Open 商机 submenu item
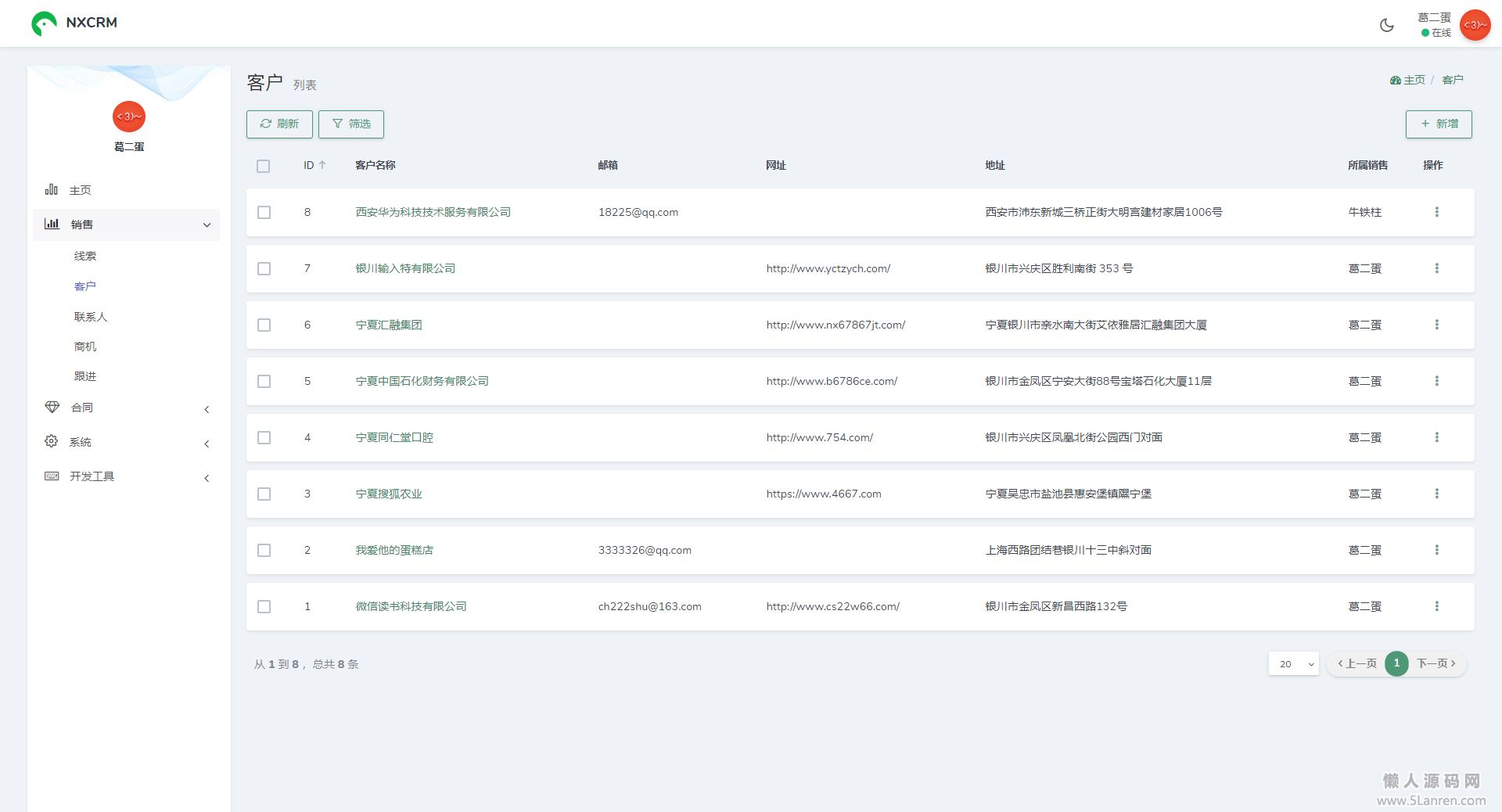The width and height of the screenshot is (1502, 812). click(85, 347)
